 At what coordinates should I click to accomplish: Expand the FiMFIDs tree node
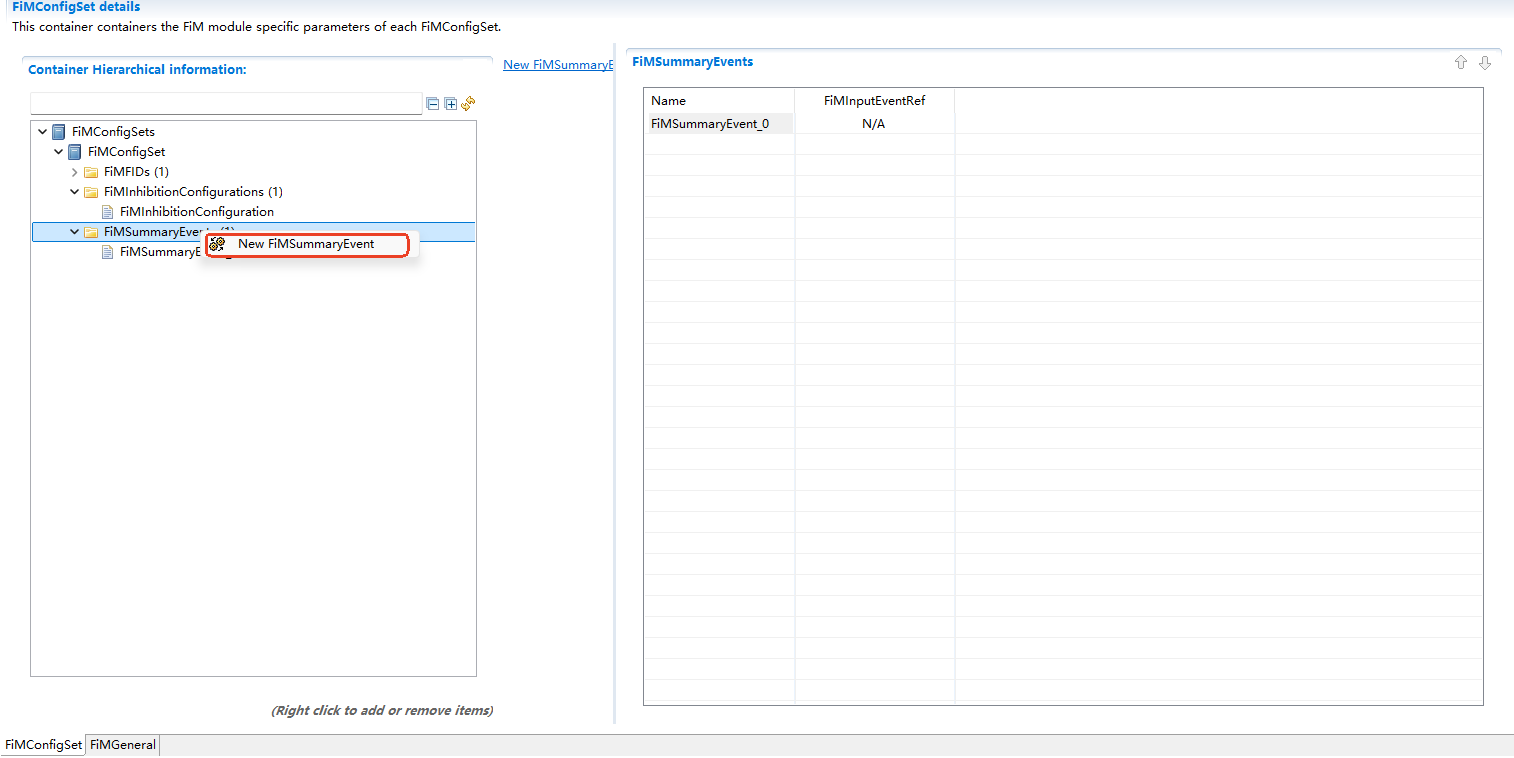(x=74, y=171)
